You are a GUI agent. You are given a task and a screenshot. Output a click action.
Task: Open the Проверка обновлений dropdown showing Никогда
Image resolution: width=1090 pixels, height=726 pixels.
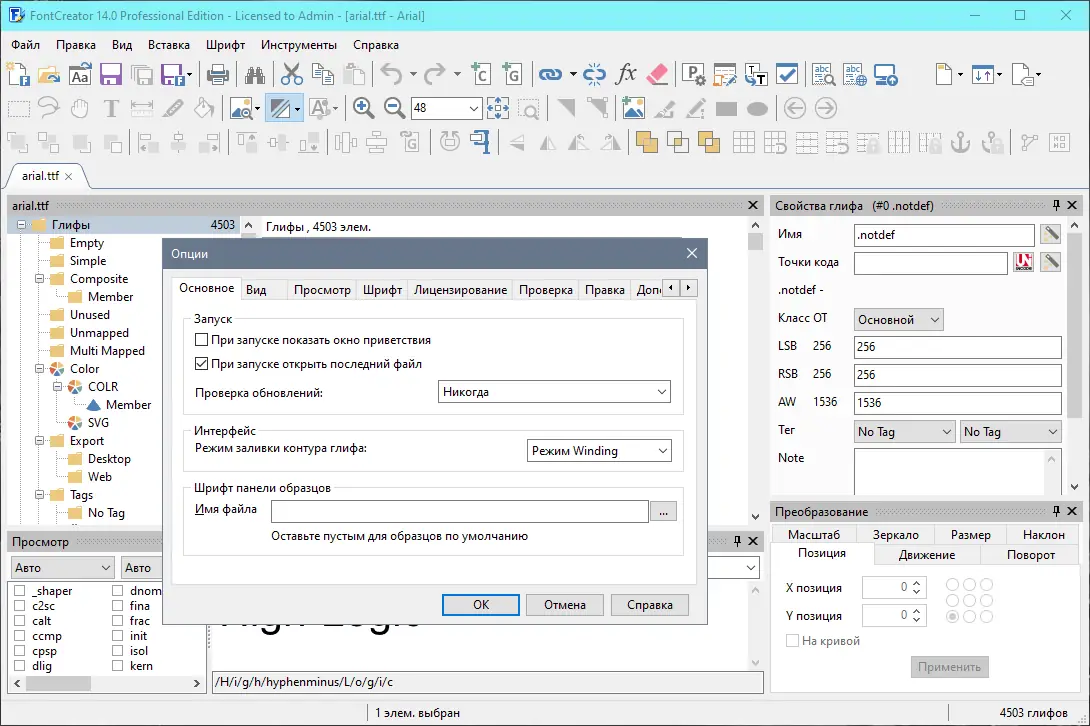(554, 392)
